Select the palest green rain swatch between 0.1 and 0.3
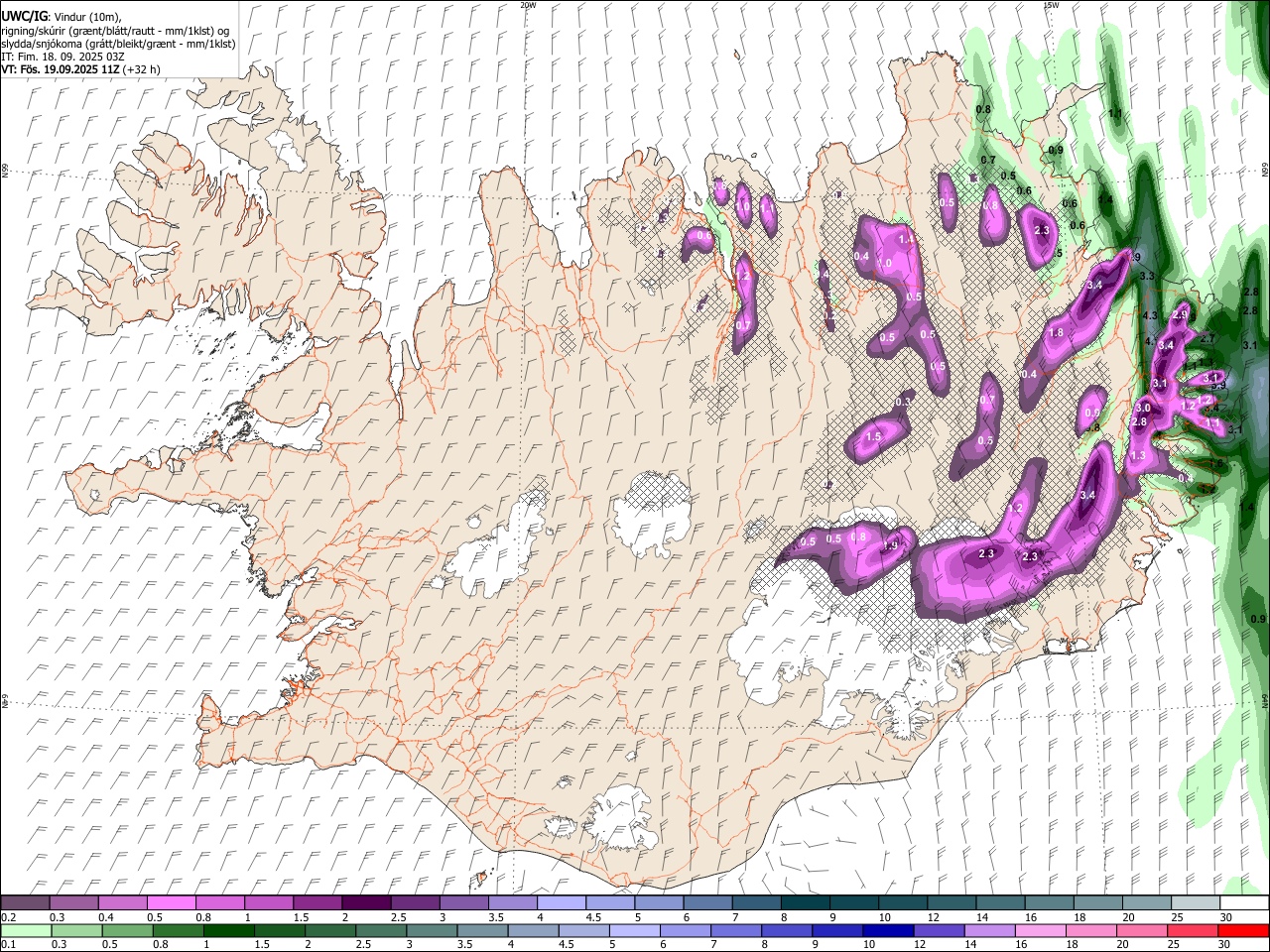This screenshot has width=1270, height=952. tap(26, 930)
